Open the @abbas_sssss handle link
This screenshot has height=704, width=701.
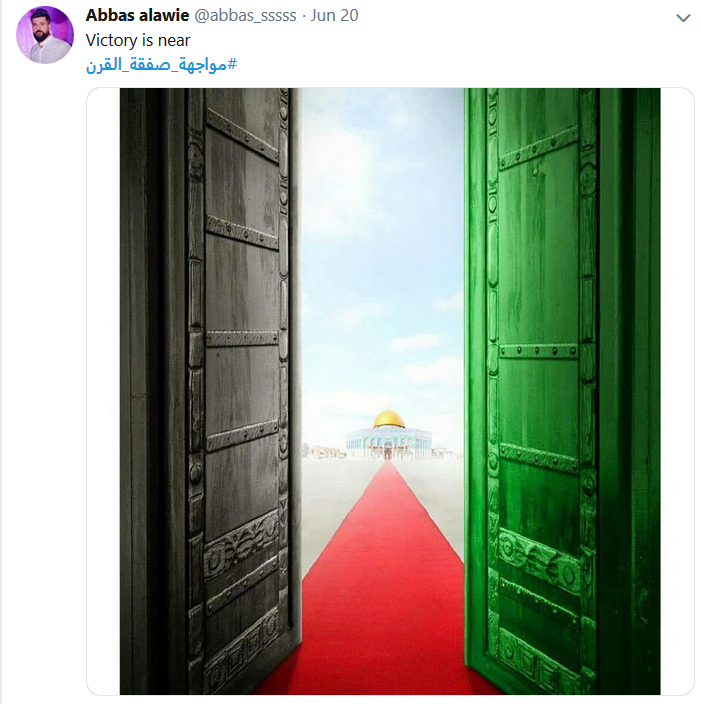point(245,16)
